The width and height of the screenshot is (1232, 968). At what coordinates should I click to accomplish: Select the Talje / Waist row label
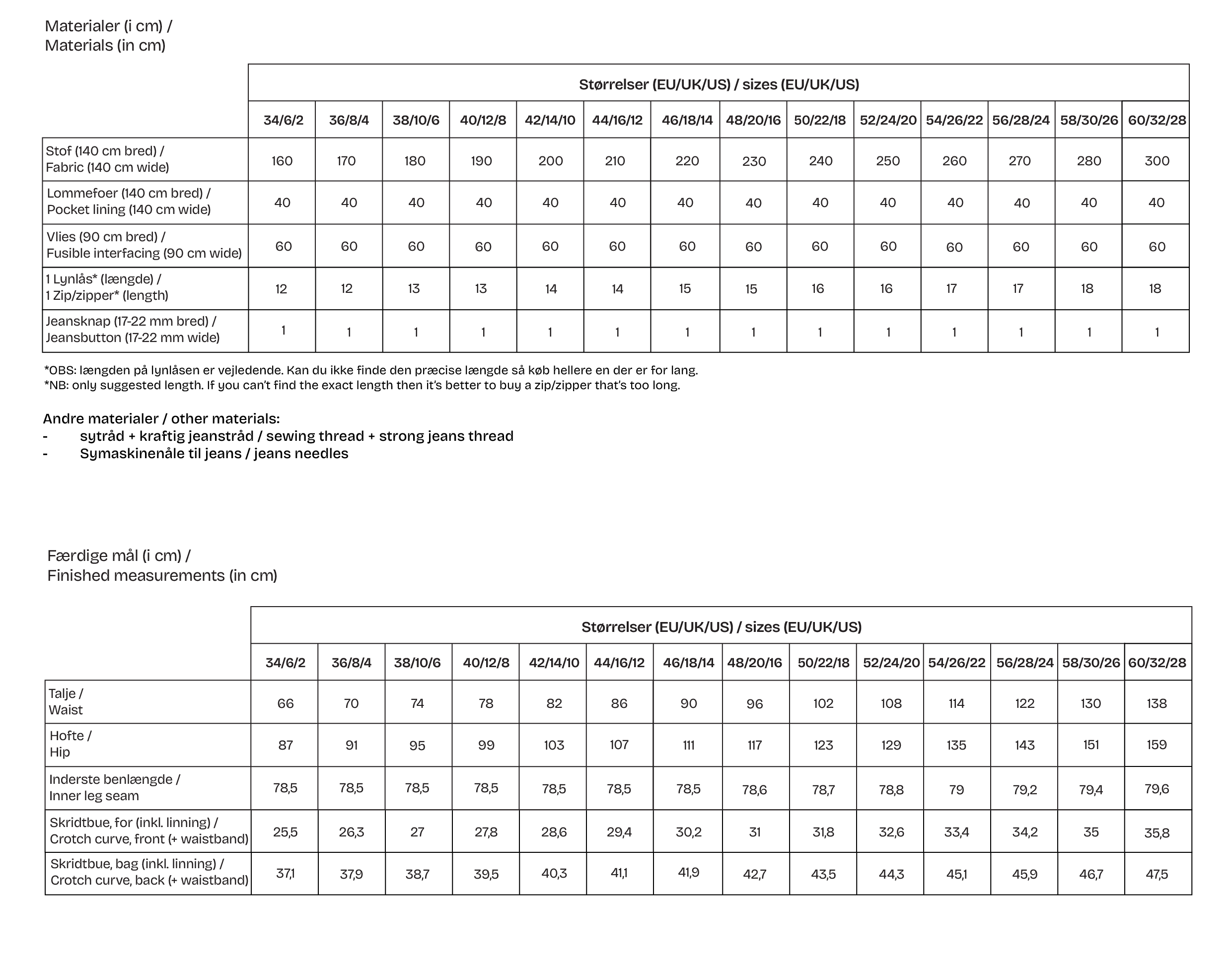click(66, 702)
